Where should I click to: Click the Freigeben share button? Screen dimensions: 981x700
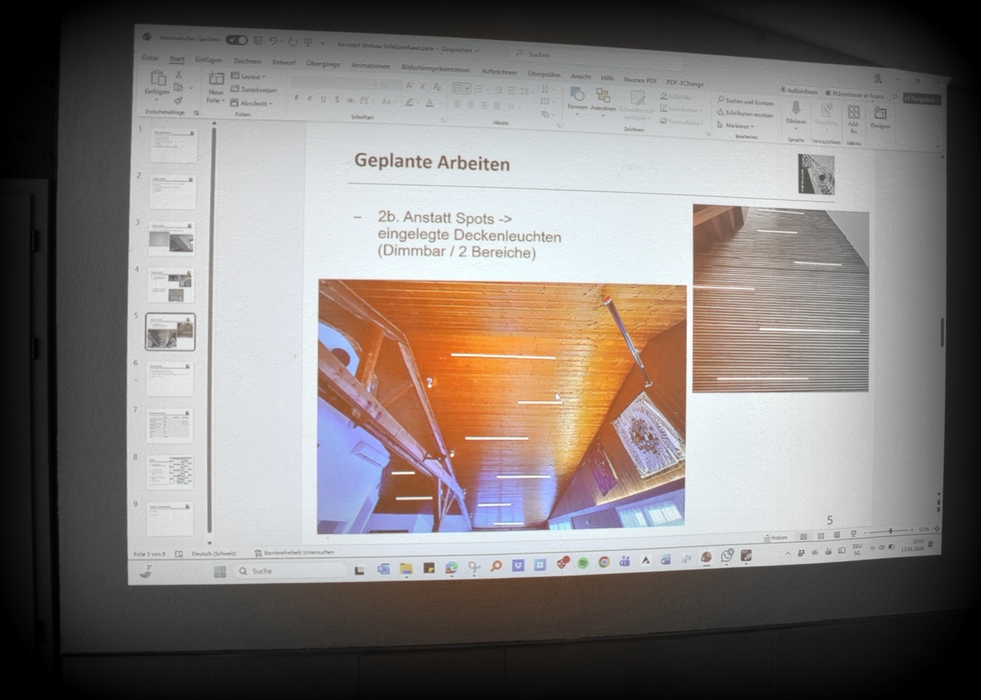point(921,99)
